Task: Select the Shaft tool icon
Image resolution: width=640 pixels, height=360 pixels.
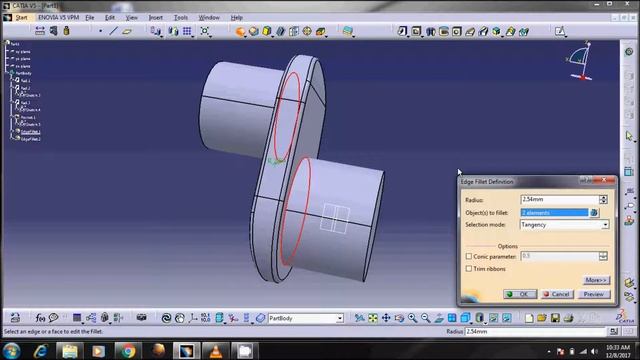Action: tap(430, 31)
